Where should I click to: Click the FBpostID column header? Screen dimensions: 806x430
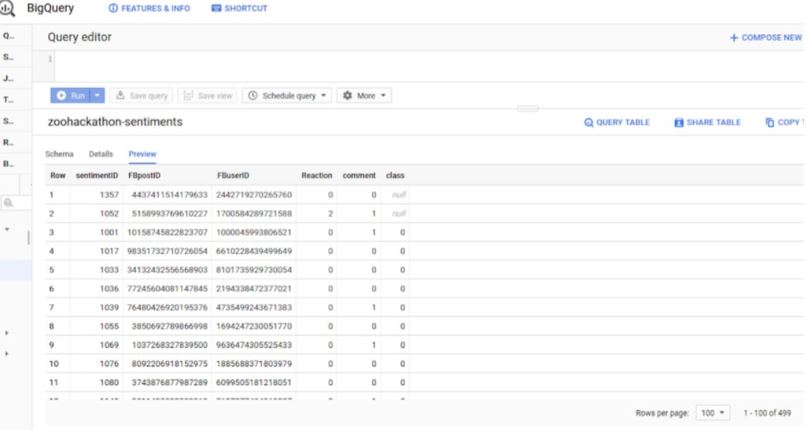144,175
